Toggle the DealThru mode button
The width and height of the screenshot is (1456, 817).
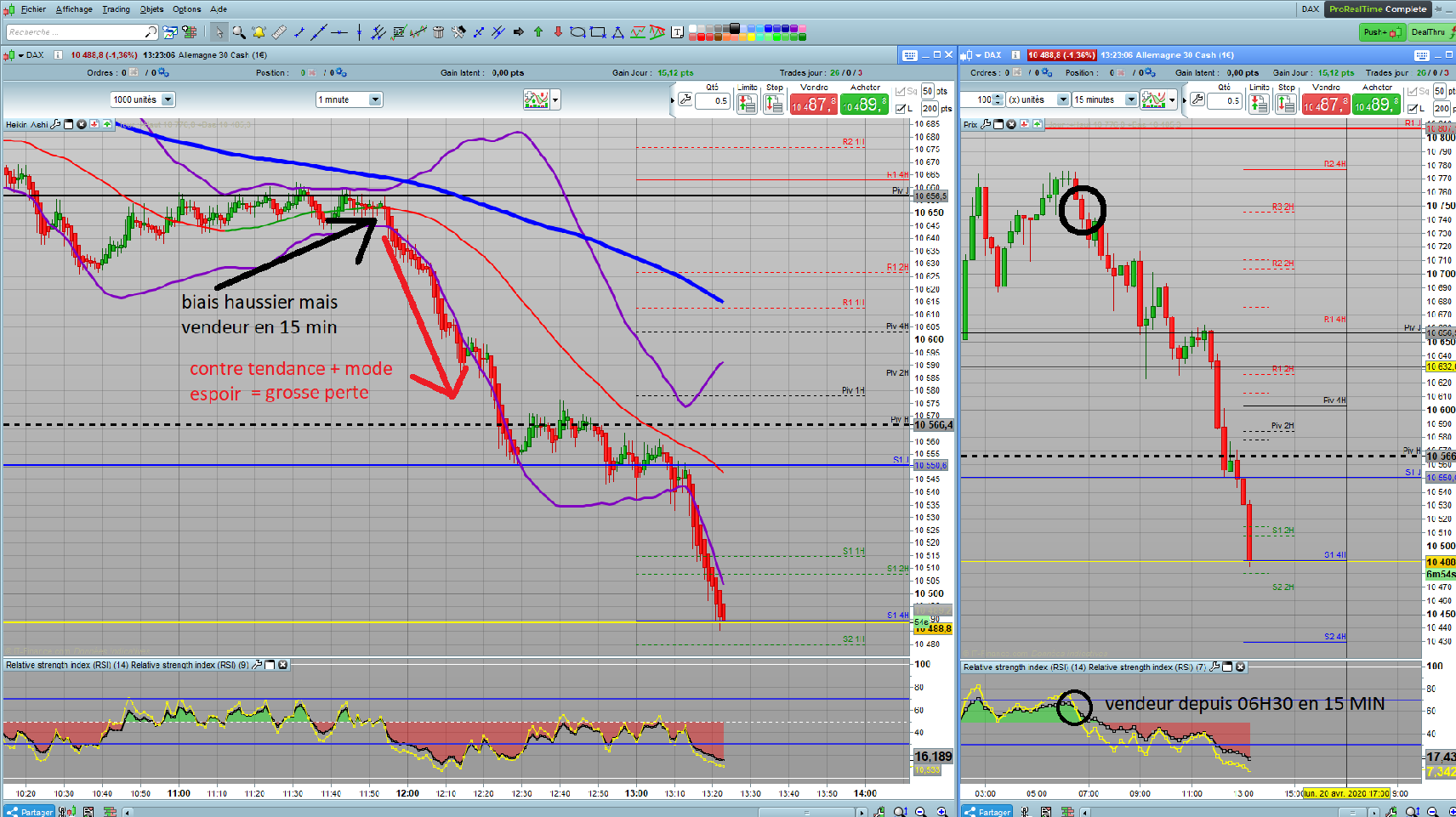[x=1431, y=32]
